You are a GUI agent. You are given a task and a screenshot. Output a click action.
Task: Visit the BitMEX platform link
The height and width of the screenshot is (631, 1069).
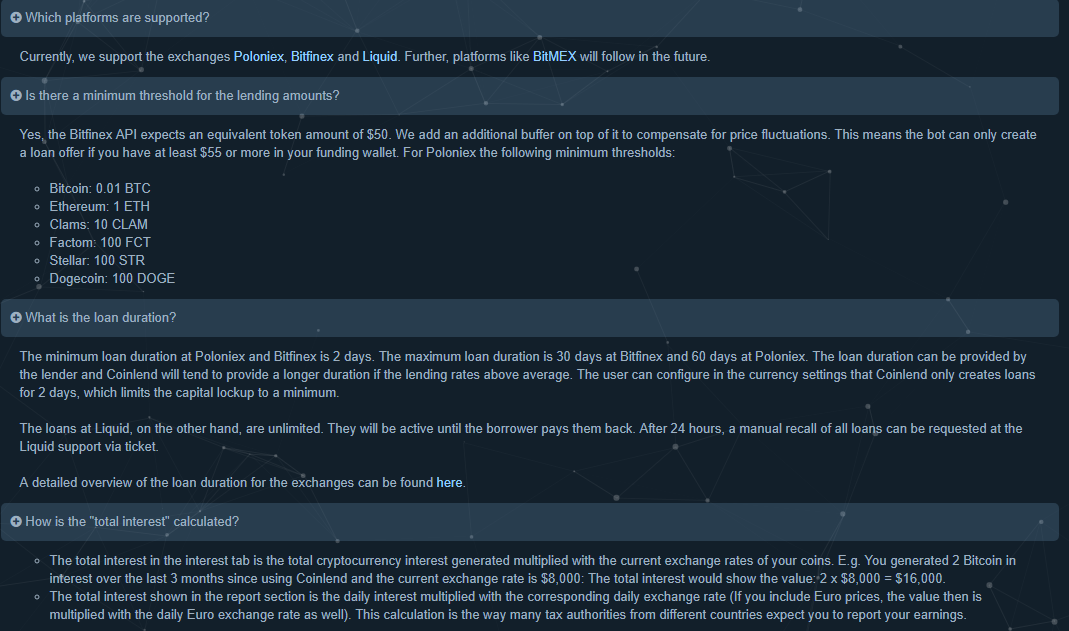(x=554, y=57)
